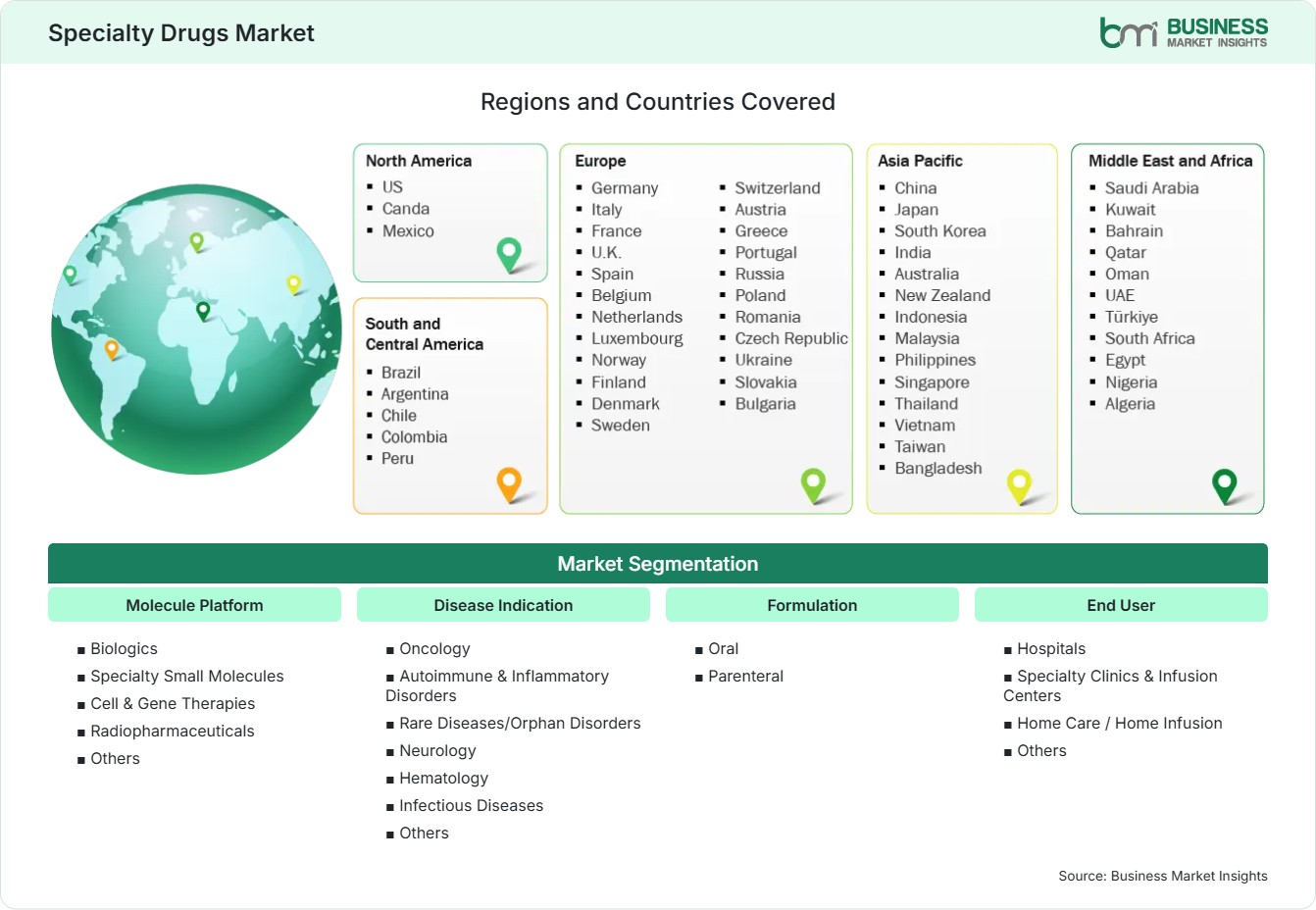The width and height of the screenshot is (1316, 910).
Task: Click 'Türkiye' in Middle East list
Action: pyautogui.click(x=1132, y=317)
